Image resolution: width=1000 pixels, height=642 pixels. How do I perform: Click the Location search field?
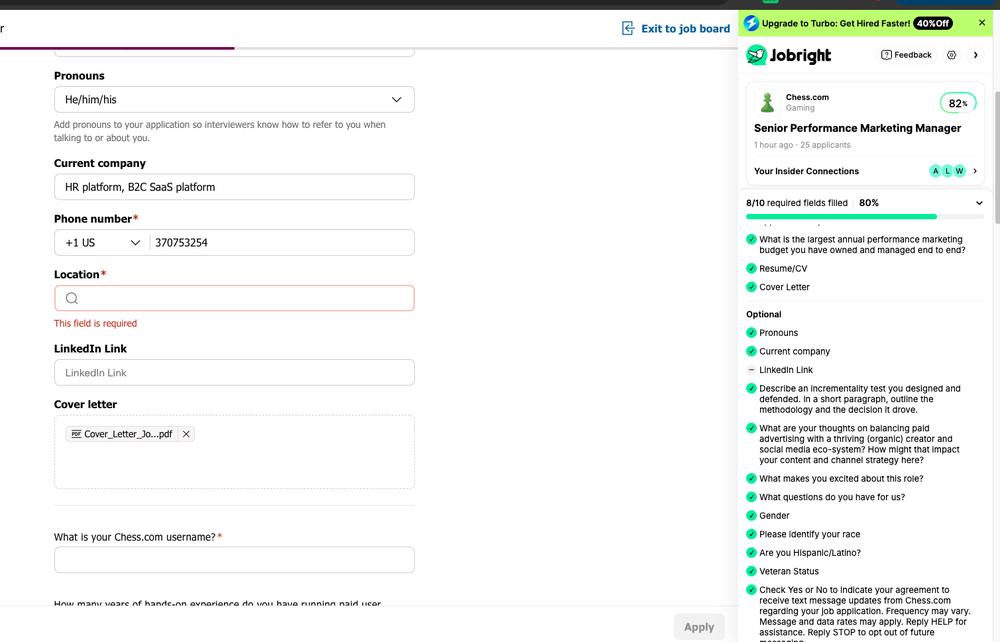point(234,298)
